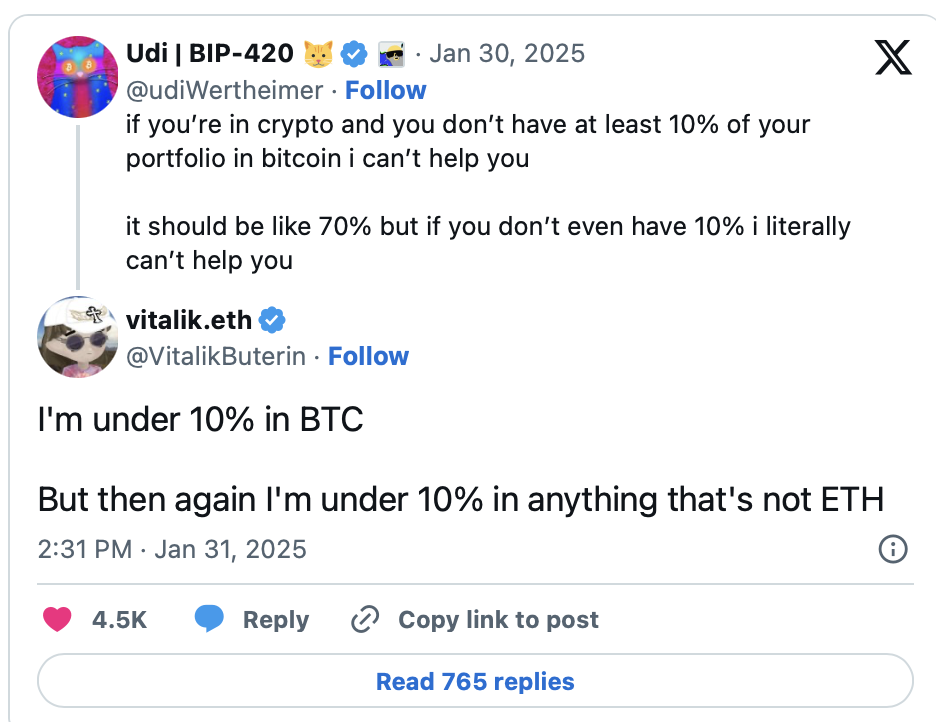Click the @VitalikButerin username handle
Image resolution: width=936 pixels, height=722 pixels.
(x=214, y=356)
